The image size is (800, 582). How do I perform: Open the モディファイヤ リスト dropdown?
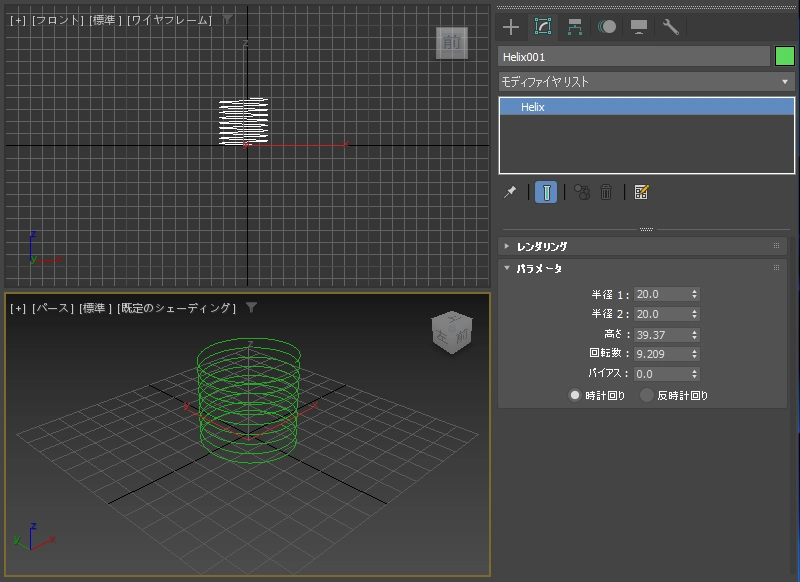pos(646,82)
